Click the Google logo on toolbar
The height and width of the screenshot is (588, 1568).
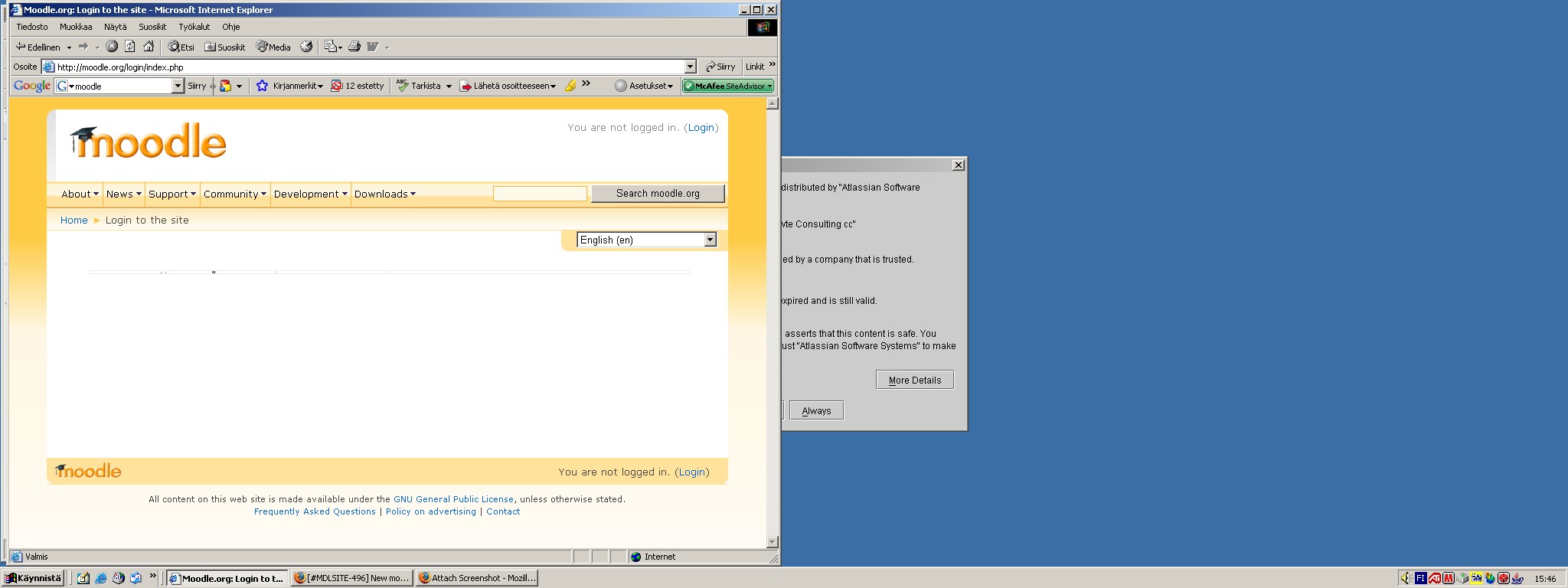click(x=32, y=86)
